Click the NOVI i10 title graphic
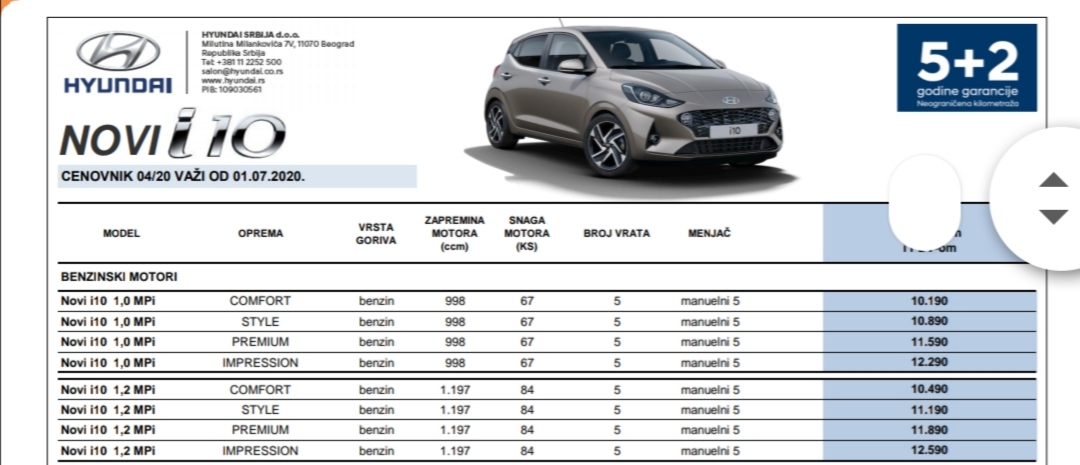1080x465 pixels. coord(172,135)
